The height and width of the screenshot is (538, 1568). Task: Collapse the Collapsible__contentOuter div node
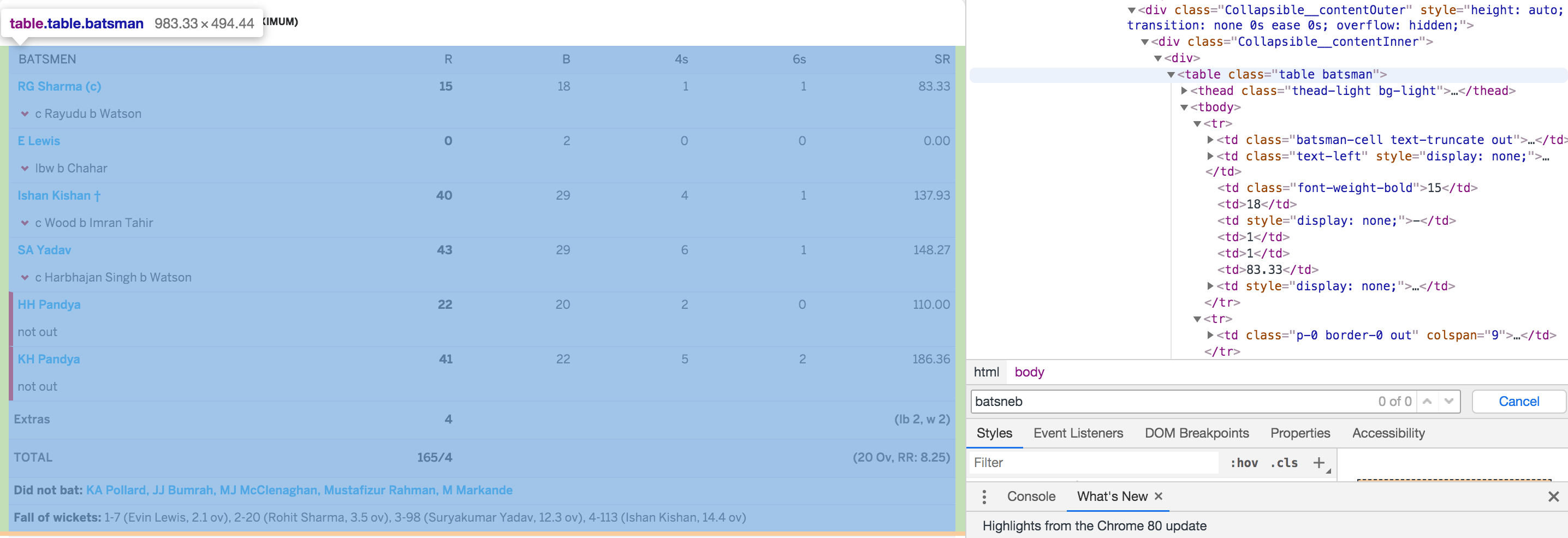tap(1132, 10)
